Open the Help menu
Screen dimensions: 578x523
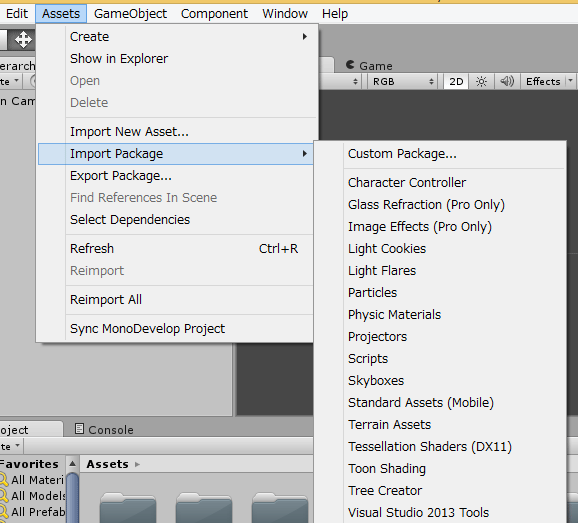coord(335,14)
